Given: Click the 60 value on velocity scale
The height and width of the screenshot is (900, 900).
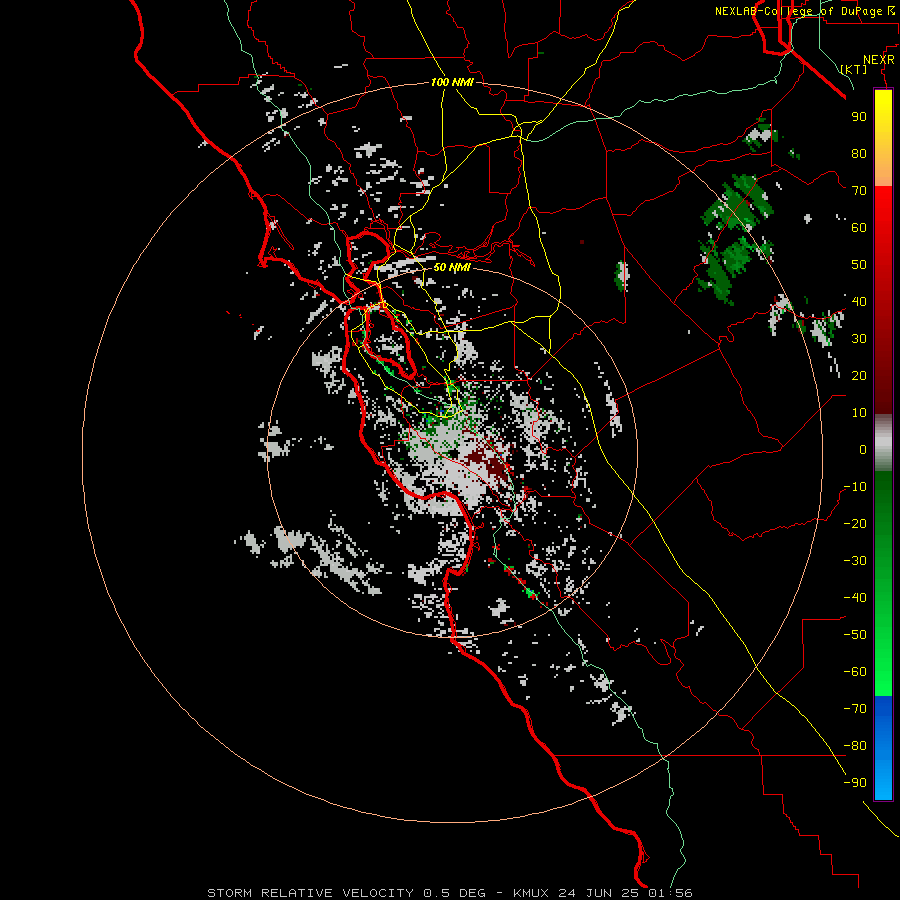Looking at the screenshot, I should tap(859, 227).
